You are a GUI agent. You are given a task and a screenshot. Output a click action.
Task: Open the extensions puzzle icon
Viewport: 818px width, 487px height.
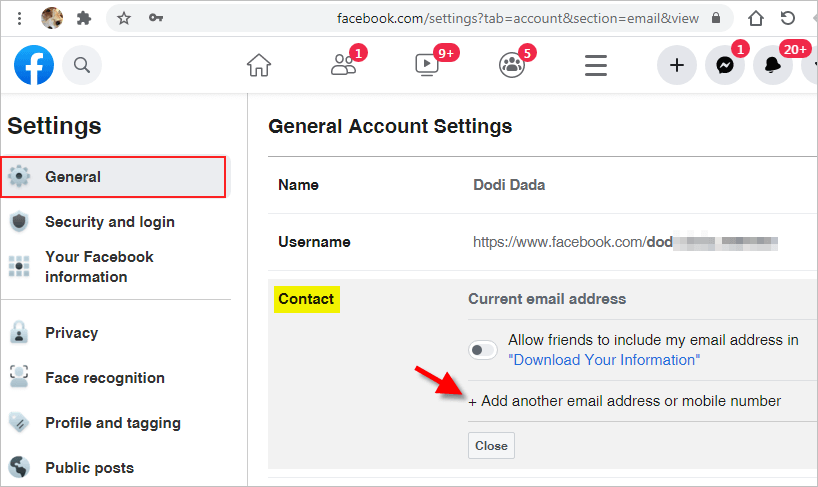click(x=83, y=19)
